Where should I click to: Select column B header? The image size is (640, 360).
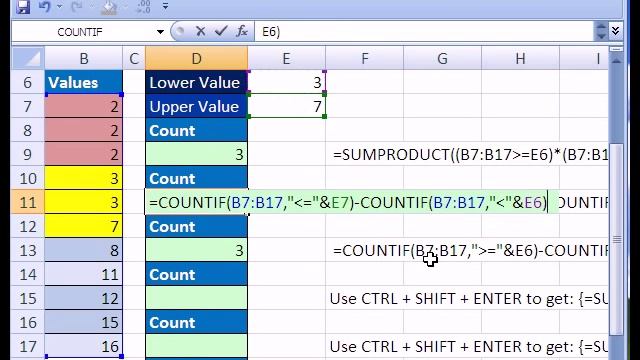84,59
